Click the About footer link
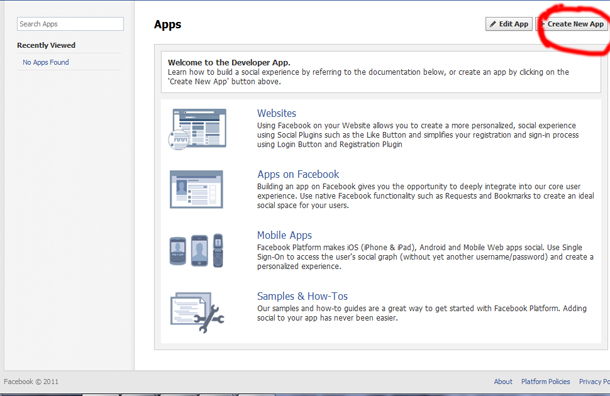The height and width of the screenshot is (396, 610). 503,382
